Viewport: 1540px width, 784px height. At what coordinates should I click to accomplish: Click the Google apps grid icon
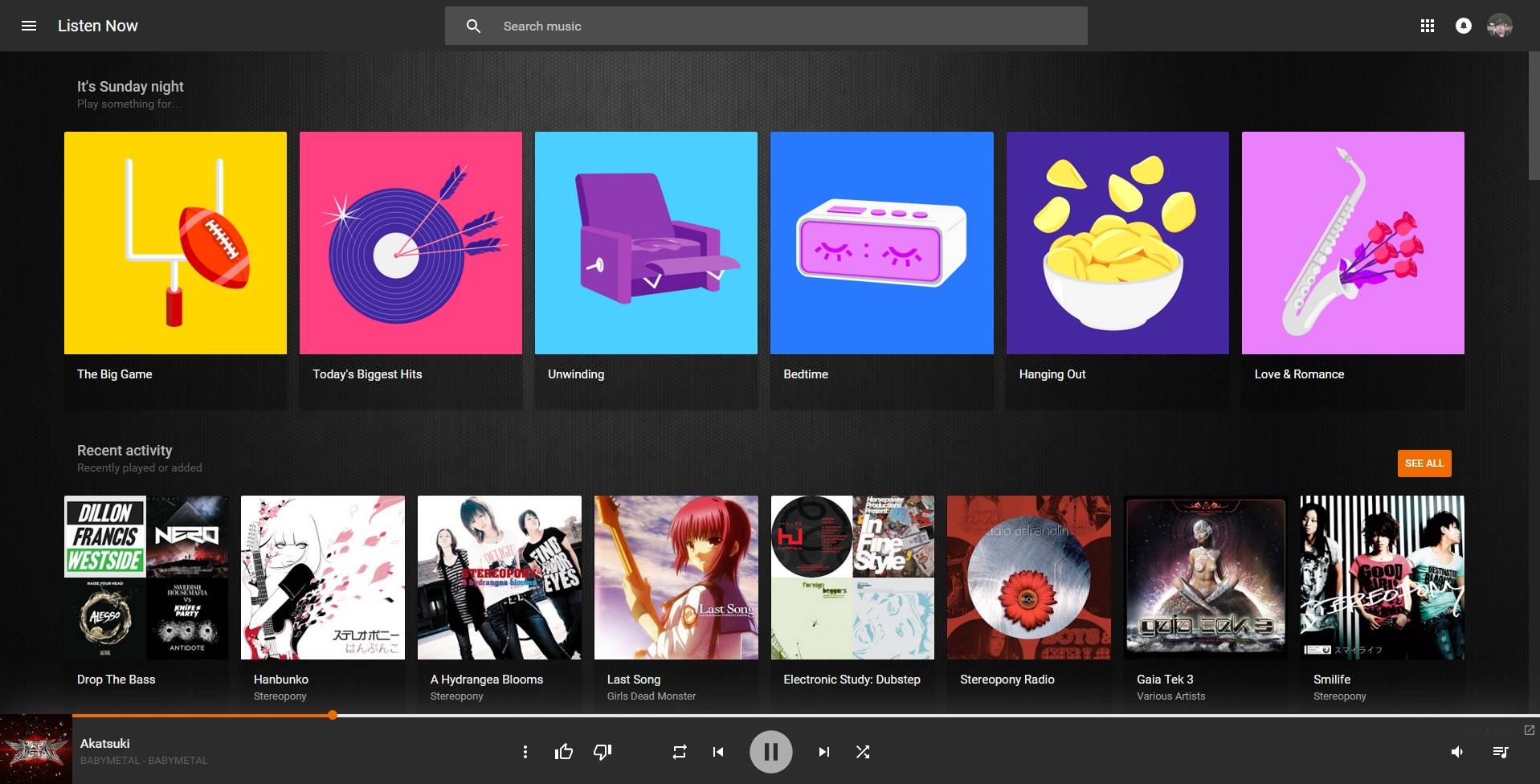pyautogui.click(x=1428, y=25)
